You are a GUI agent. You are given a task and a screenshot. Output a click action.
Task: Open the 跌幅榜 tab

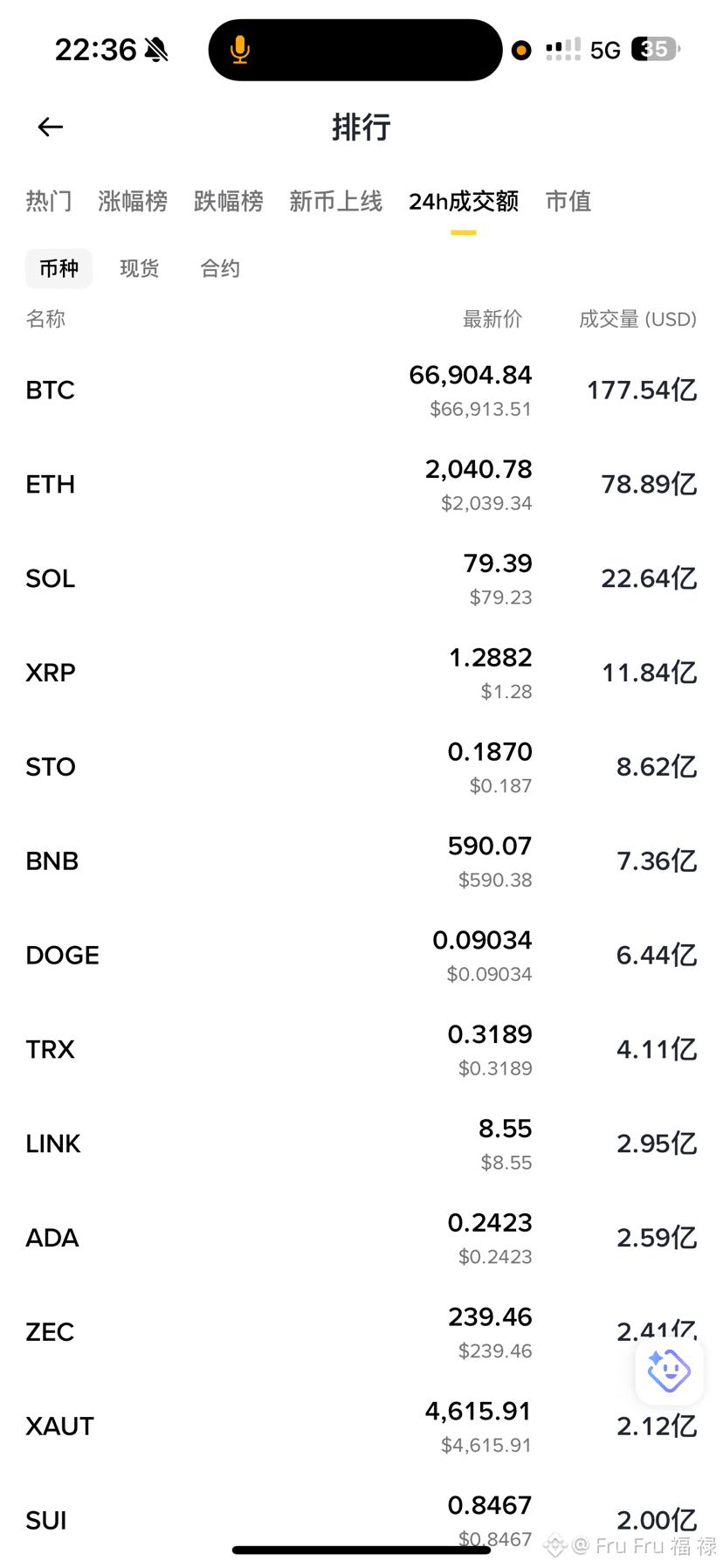(x=229, y=202)
